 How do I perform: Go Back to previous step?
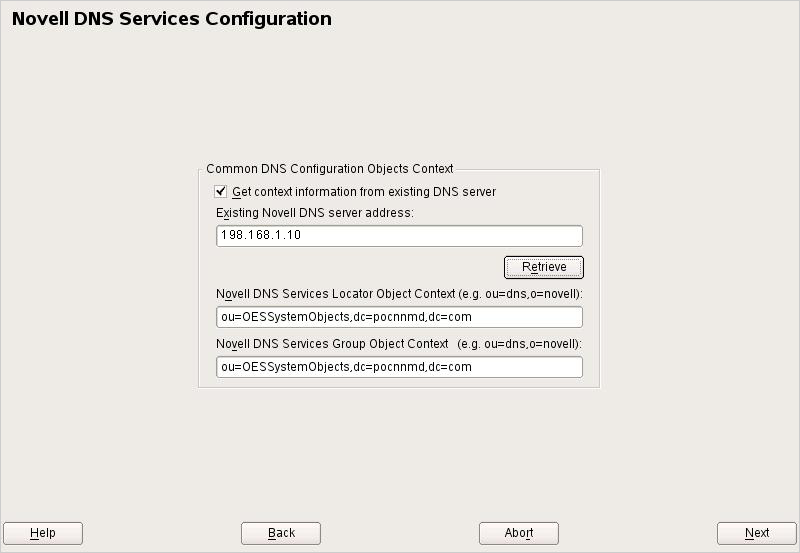pos(281,533)
